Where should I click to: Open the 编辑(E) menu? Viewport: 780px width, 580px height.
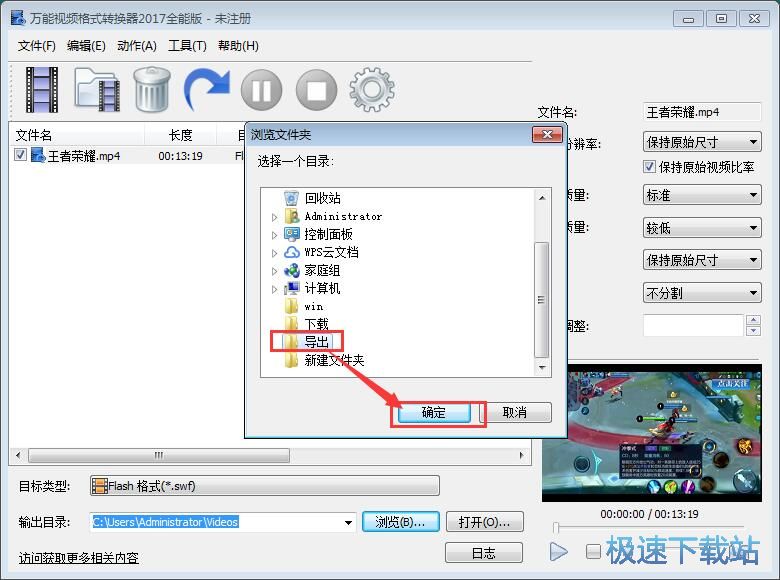pos(86,46)
